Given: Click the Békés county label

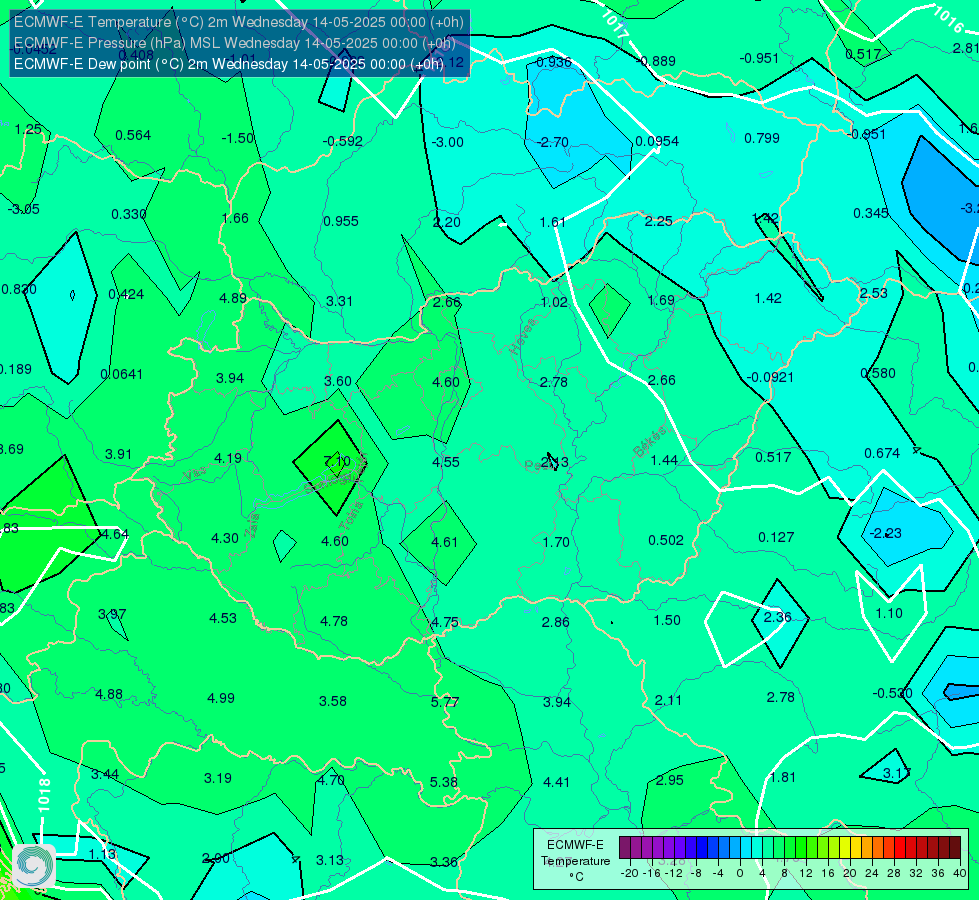Looking at the screenshot, I should tap(651, 442).
